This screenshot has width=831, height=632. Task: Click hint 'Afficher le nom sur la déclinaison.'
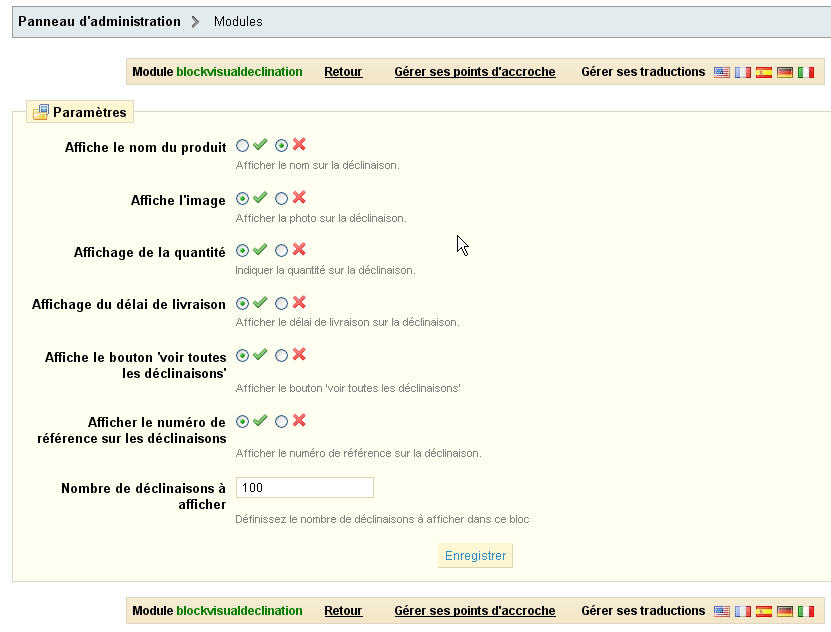317,165
